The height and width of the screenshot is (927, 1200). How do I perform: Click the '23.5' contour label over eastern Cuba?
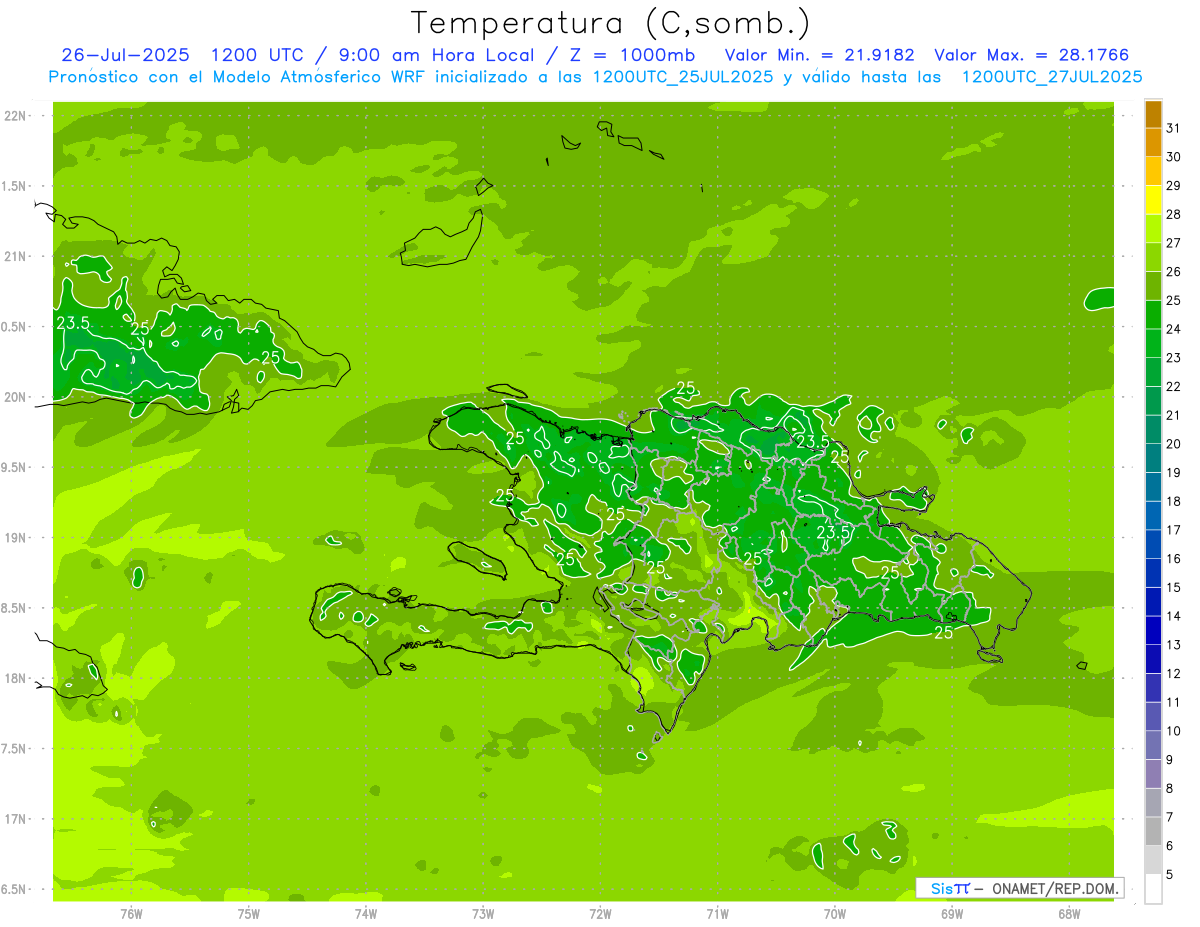pyautogui.click(x=73, y=323)
